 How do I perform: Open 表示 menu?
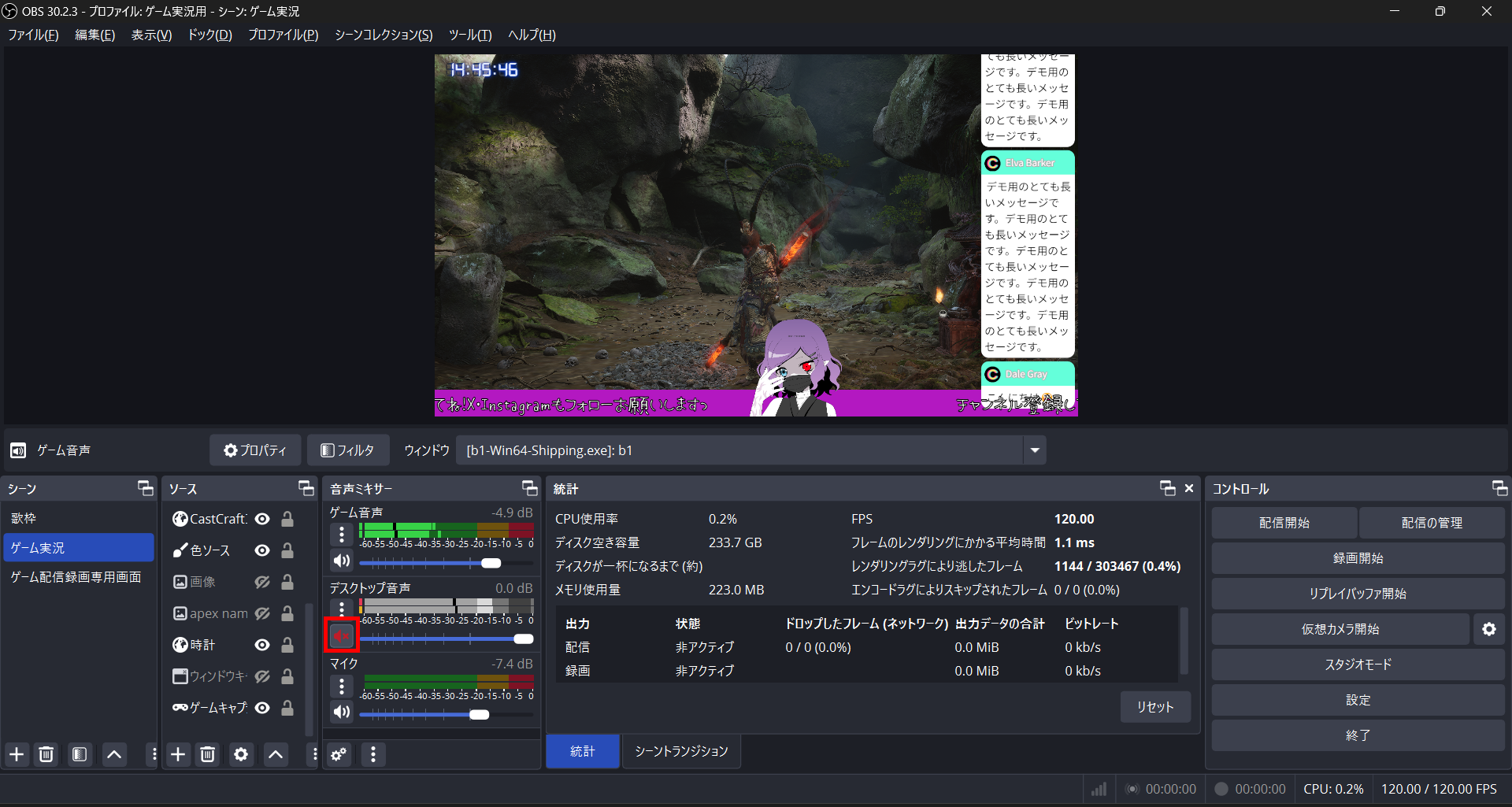click(151, 35)
